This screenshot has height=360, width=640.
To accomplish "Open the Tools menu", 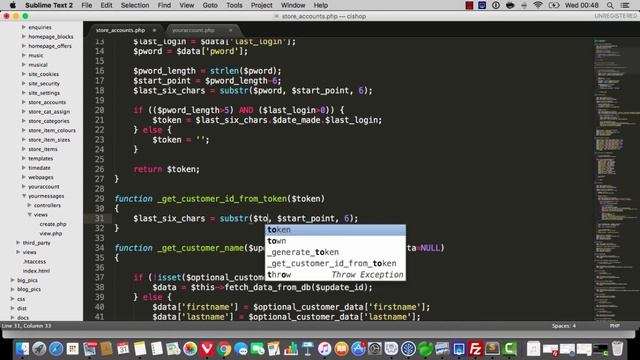I will [x=234, y=5].
